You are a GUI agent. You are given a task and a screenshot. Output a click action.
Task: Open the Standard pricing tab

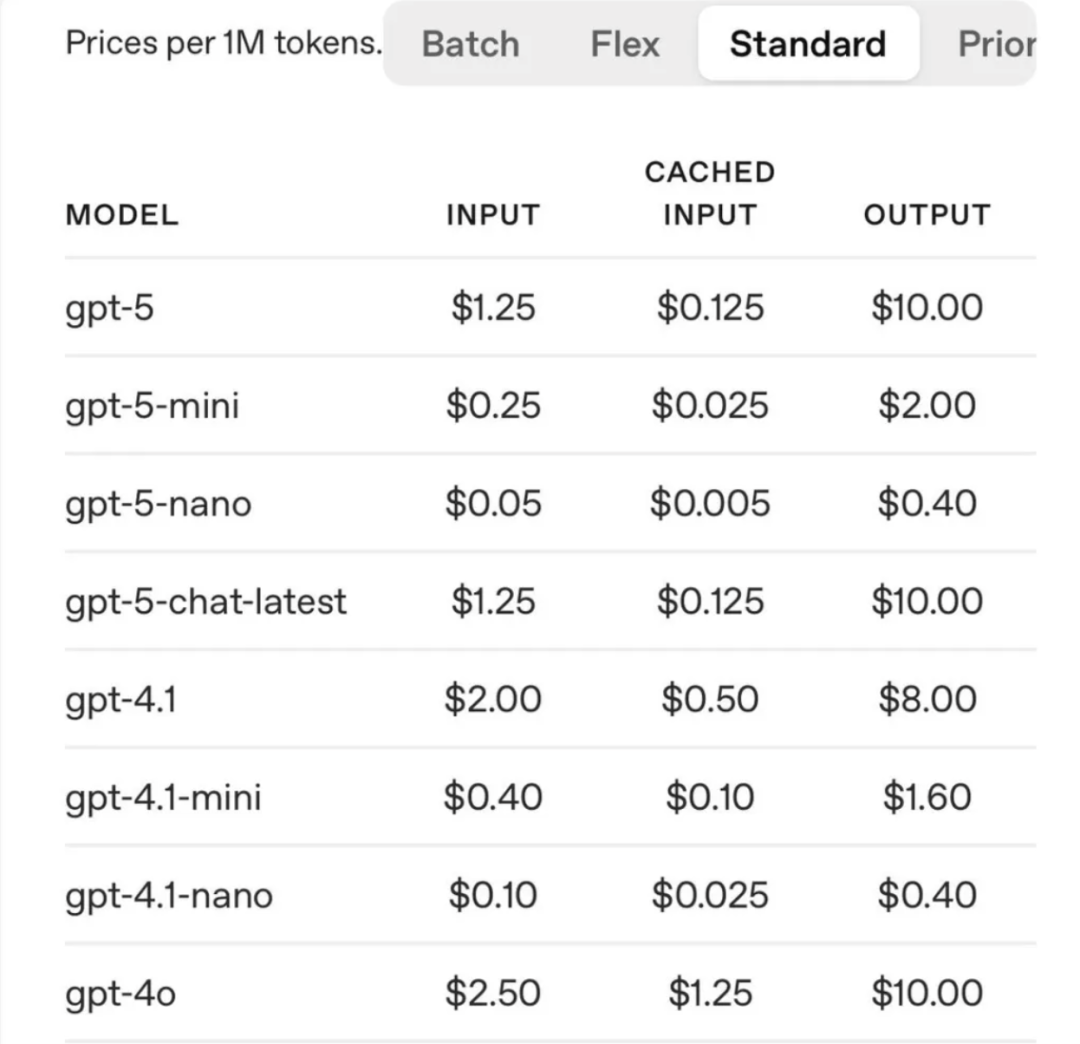(808, 43)
